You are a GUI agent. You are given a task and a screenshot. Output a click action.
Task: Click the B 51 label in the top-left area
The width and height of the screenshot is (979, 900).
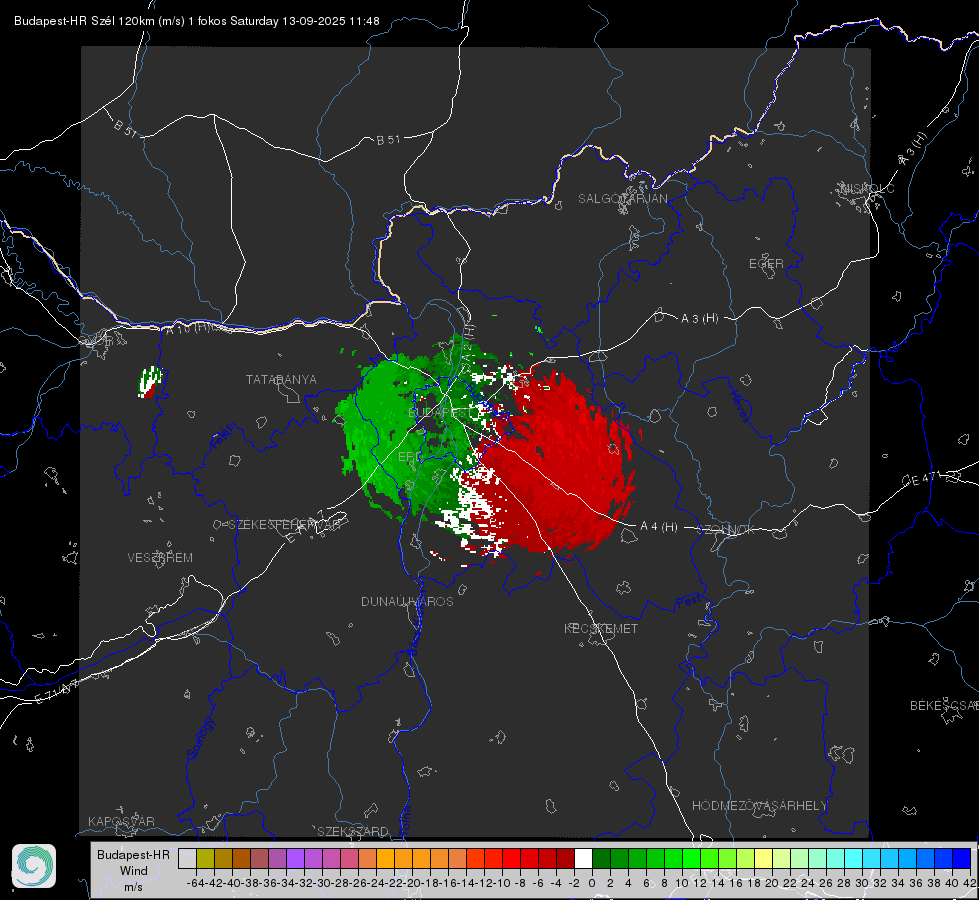coord(125,127)
